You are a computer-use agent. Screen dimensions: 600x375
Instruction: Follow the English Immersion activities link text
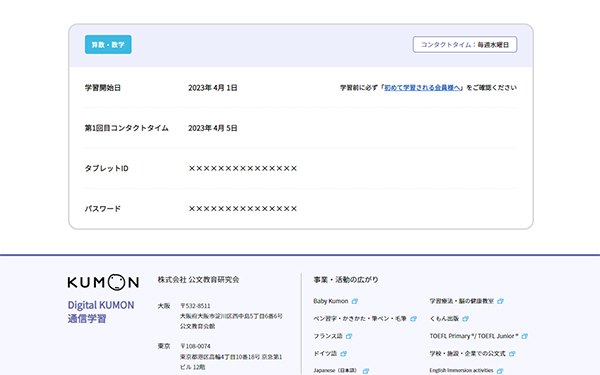pos(461,371)
